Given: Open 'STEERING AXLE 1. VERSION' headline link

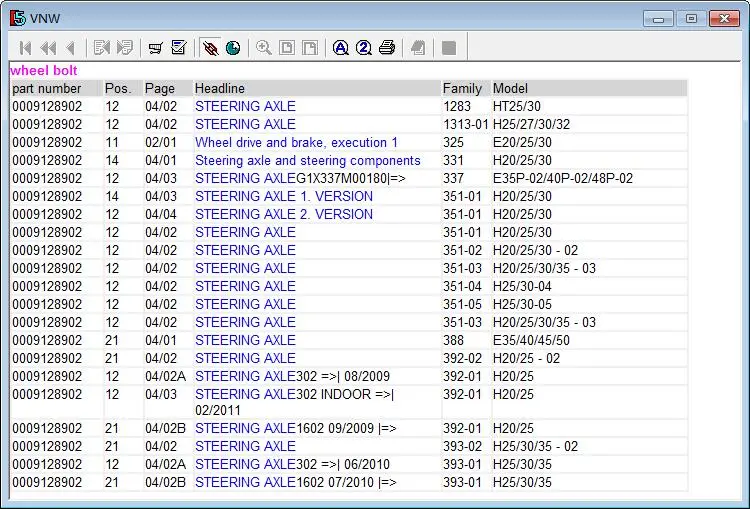Looking at the screenshot, I should (x=284, y=197).
